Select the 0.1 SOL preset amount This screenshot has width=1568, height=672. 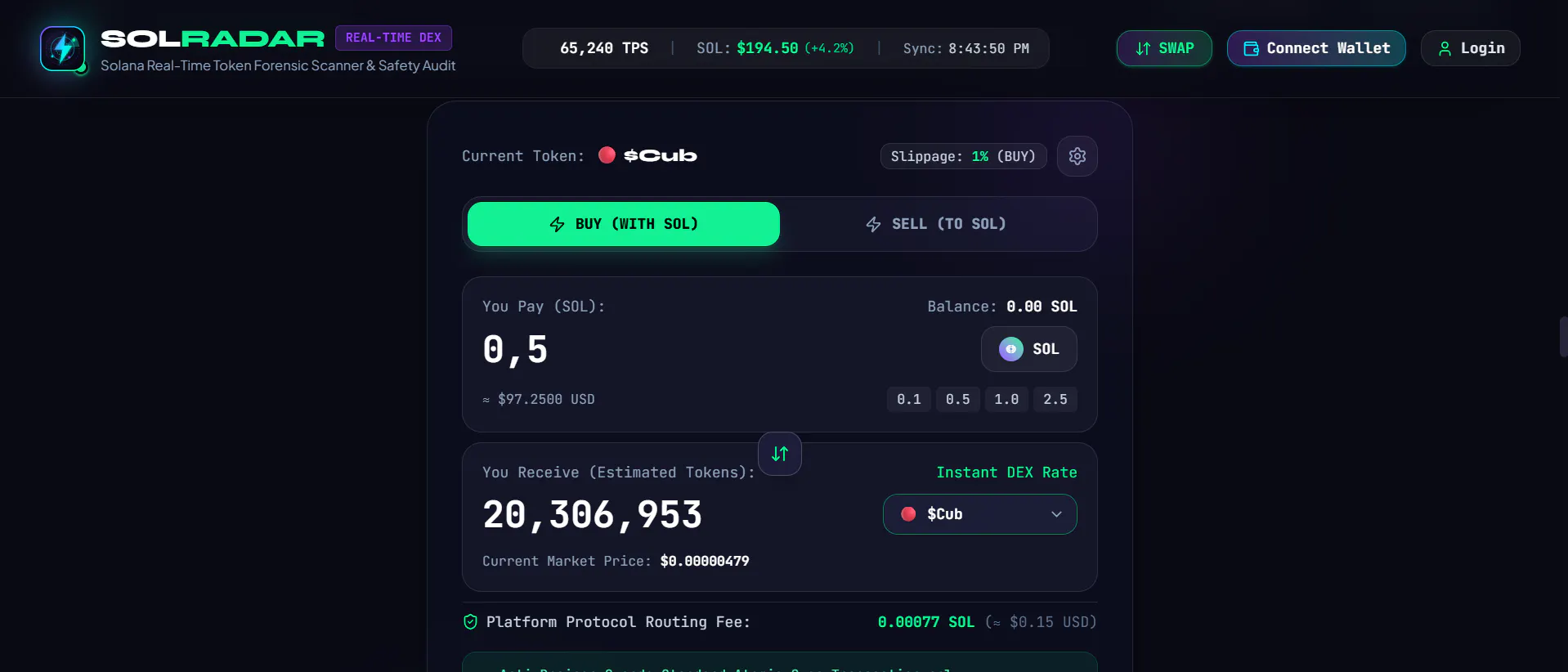pyautogui.click(x=908, y=399)
